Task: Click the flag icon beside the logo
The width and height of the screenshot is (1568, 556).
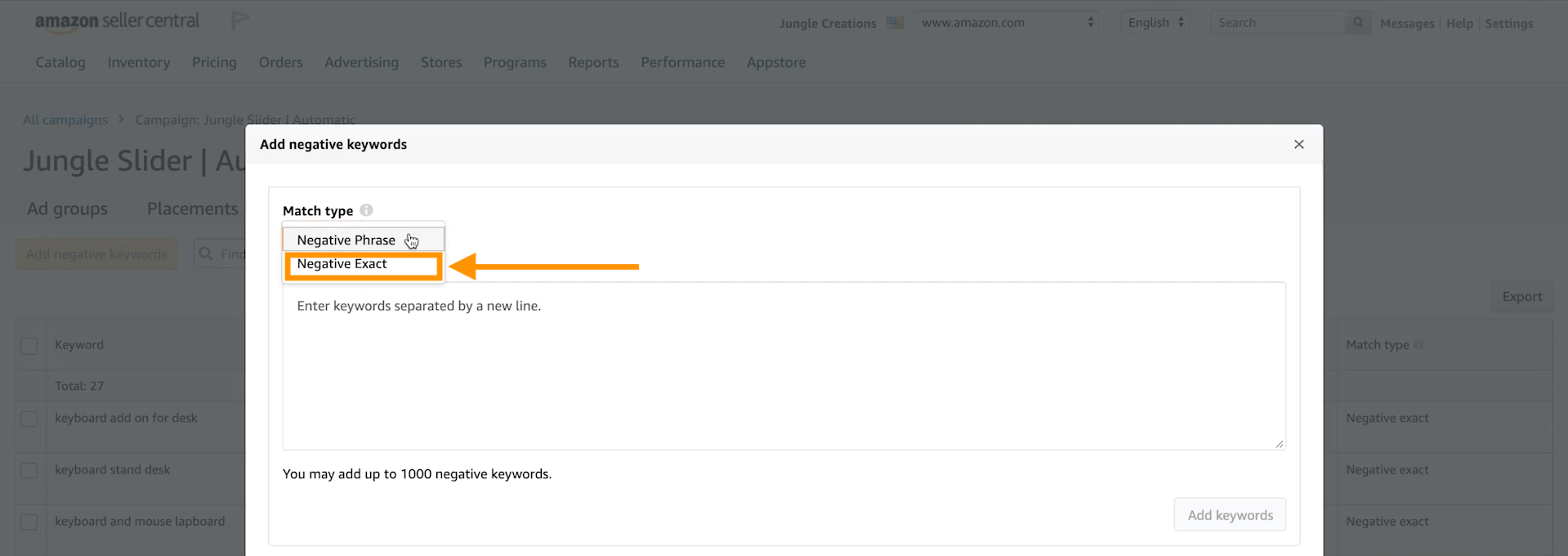Action: [x=239, y=20]
